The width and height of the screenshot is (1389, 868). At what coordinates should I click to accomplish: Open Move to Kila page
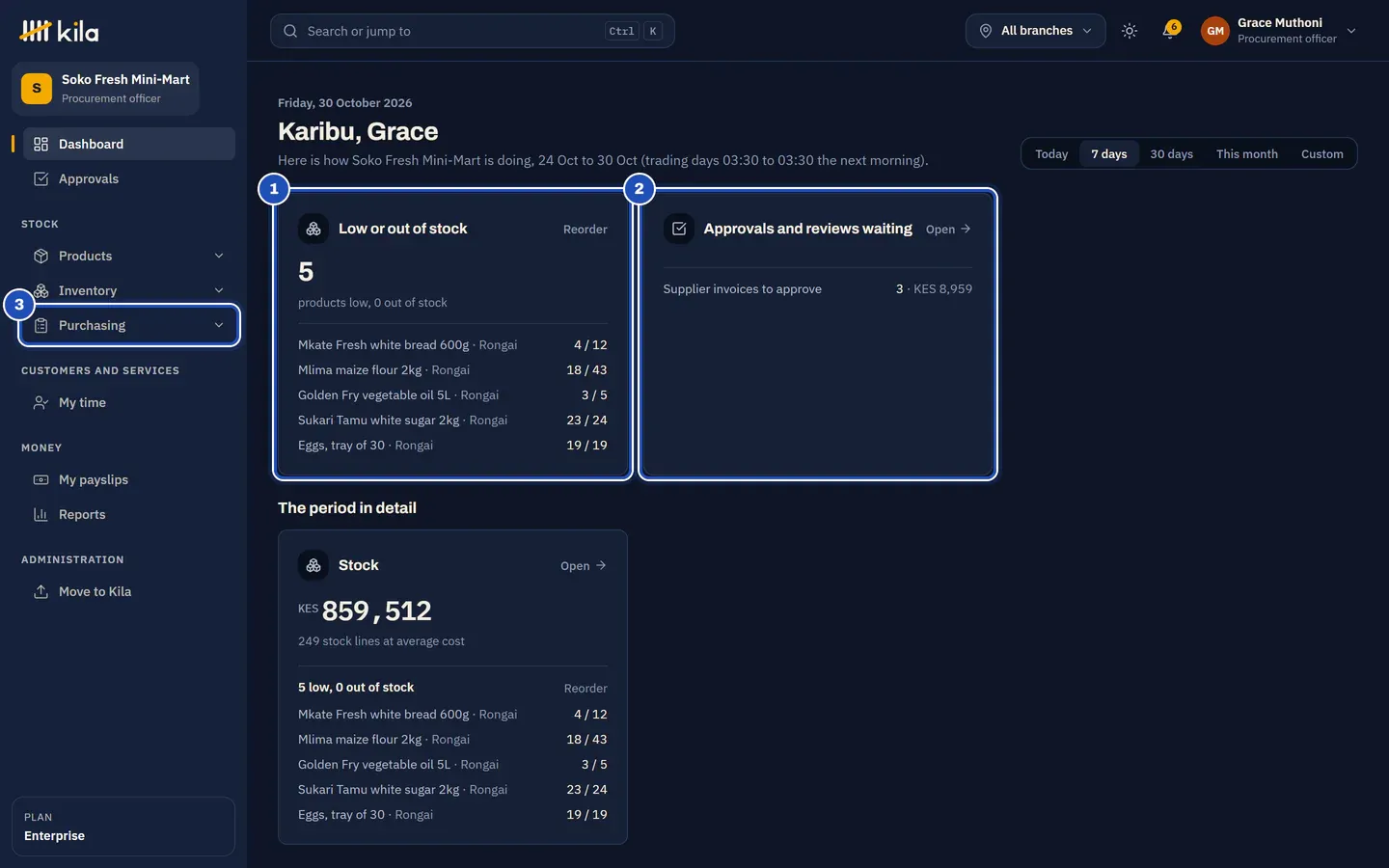click(x=129, y=591)
